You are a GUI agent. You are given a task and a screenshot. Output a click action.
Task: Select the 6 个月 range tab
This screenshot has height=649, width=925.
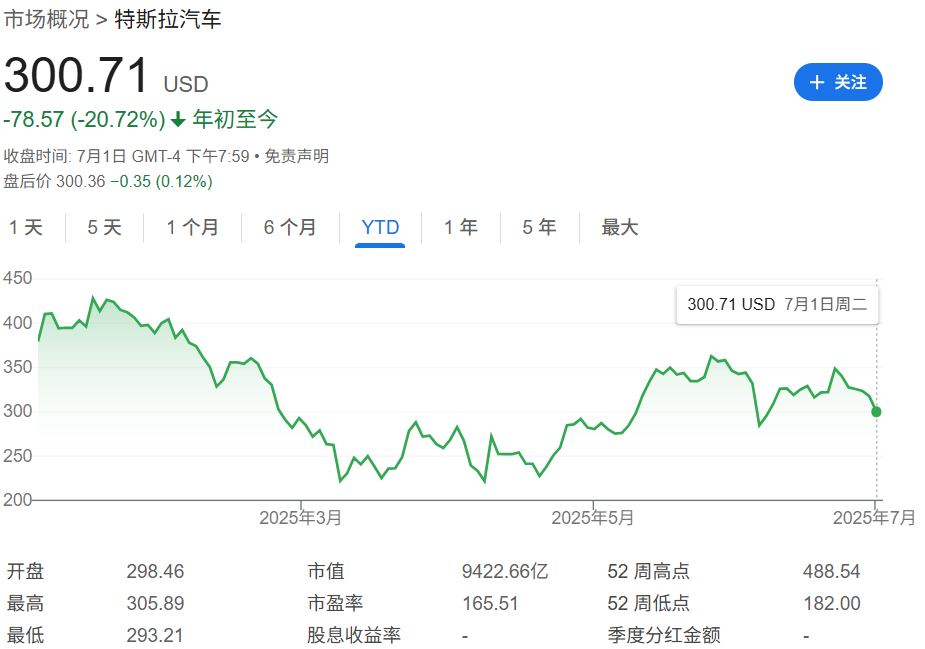290,227
